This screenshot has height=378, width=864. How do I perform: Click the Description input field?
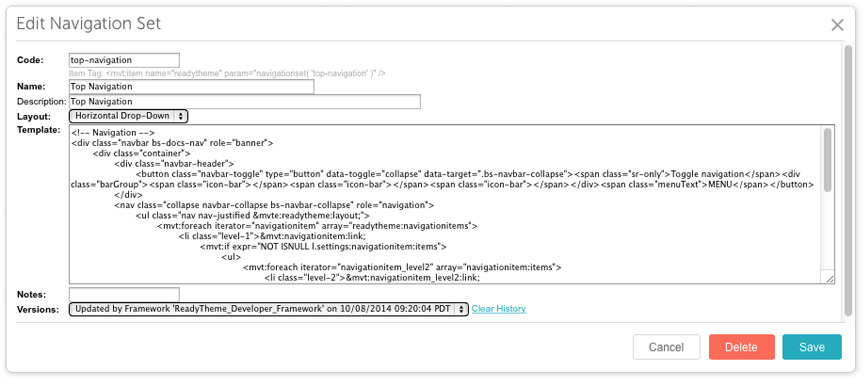coord(245,101)
